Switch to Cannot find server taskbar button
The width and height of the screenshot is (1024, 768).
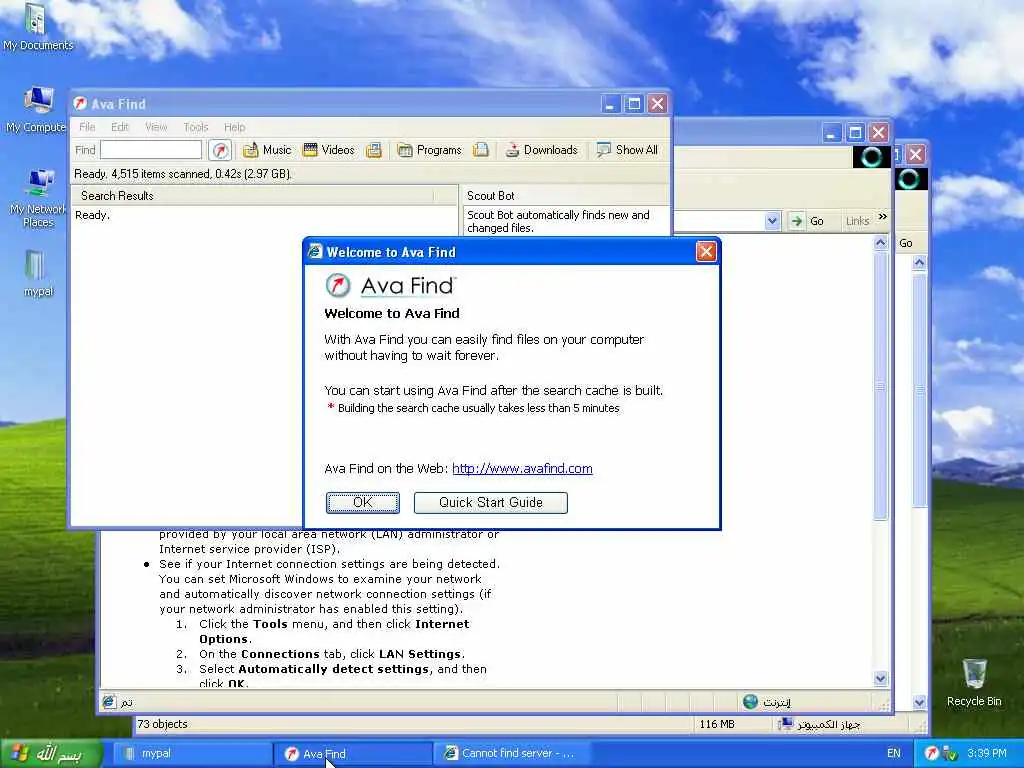pyautogui.click(x=513, y=753)
